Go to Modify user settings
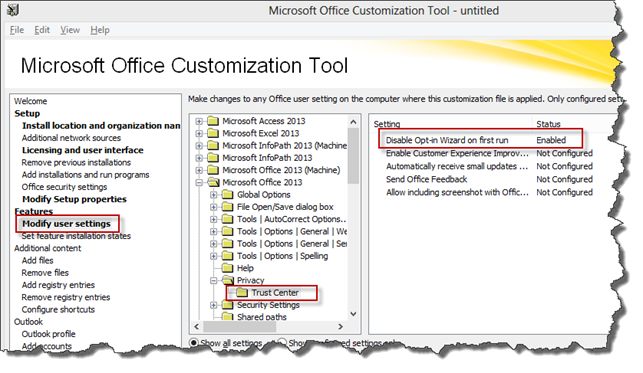Viewport: 643px width, 373px height. pyautogui.click(x=66, y=224)
